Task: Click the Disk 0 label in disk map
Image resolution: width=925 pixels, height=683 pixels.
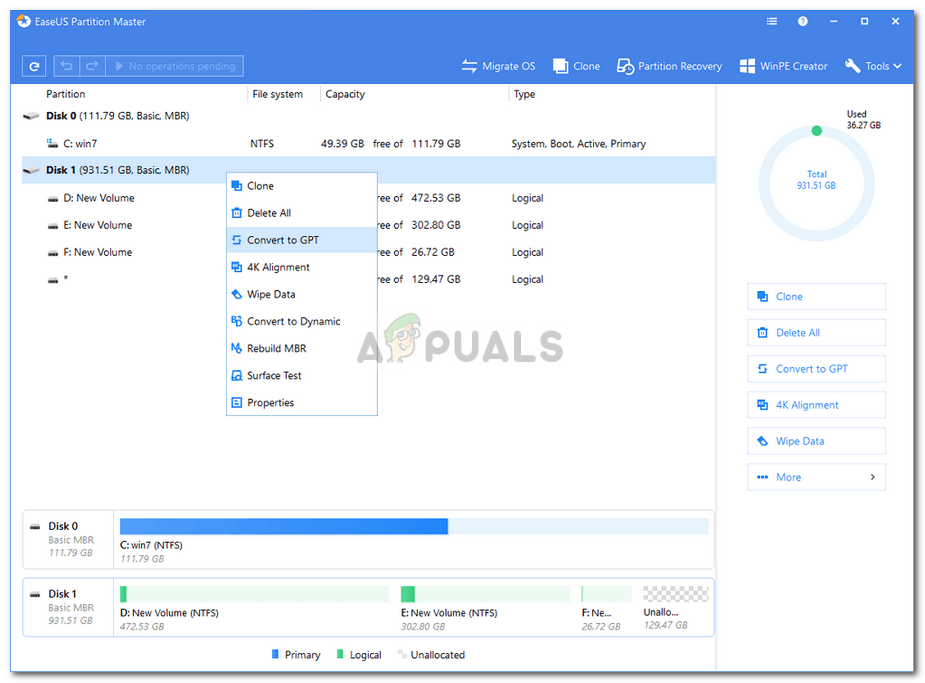Action: coord(63,526)
